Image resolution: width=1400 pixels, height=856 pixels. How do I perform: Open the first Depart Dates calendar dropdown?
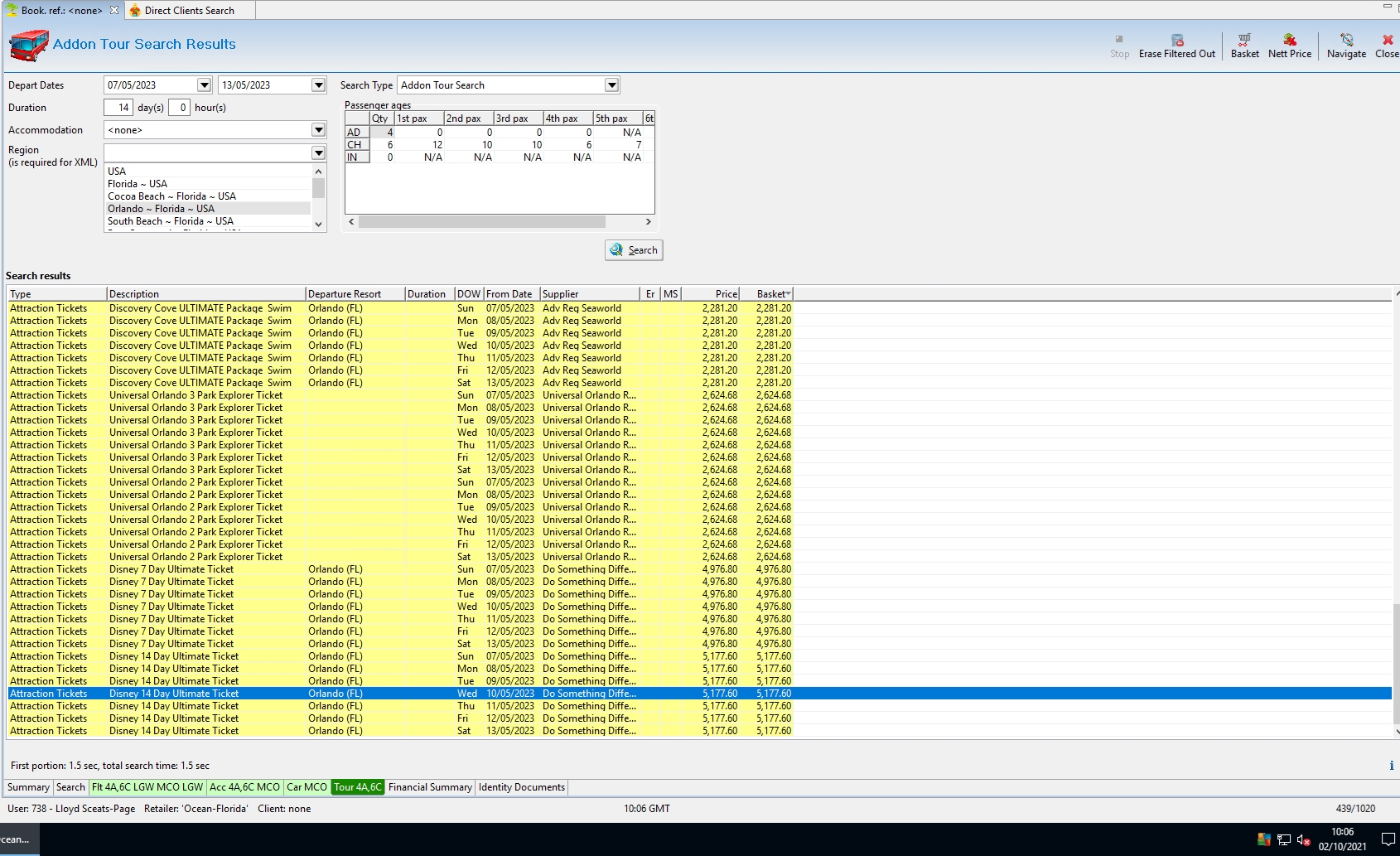pos(205,85)
